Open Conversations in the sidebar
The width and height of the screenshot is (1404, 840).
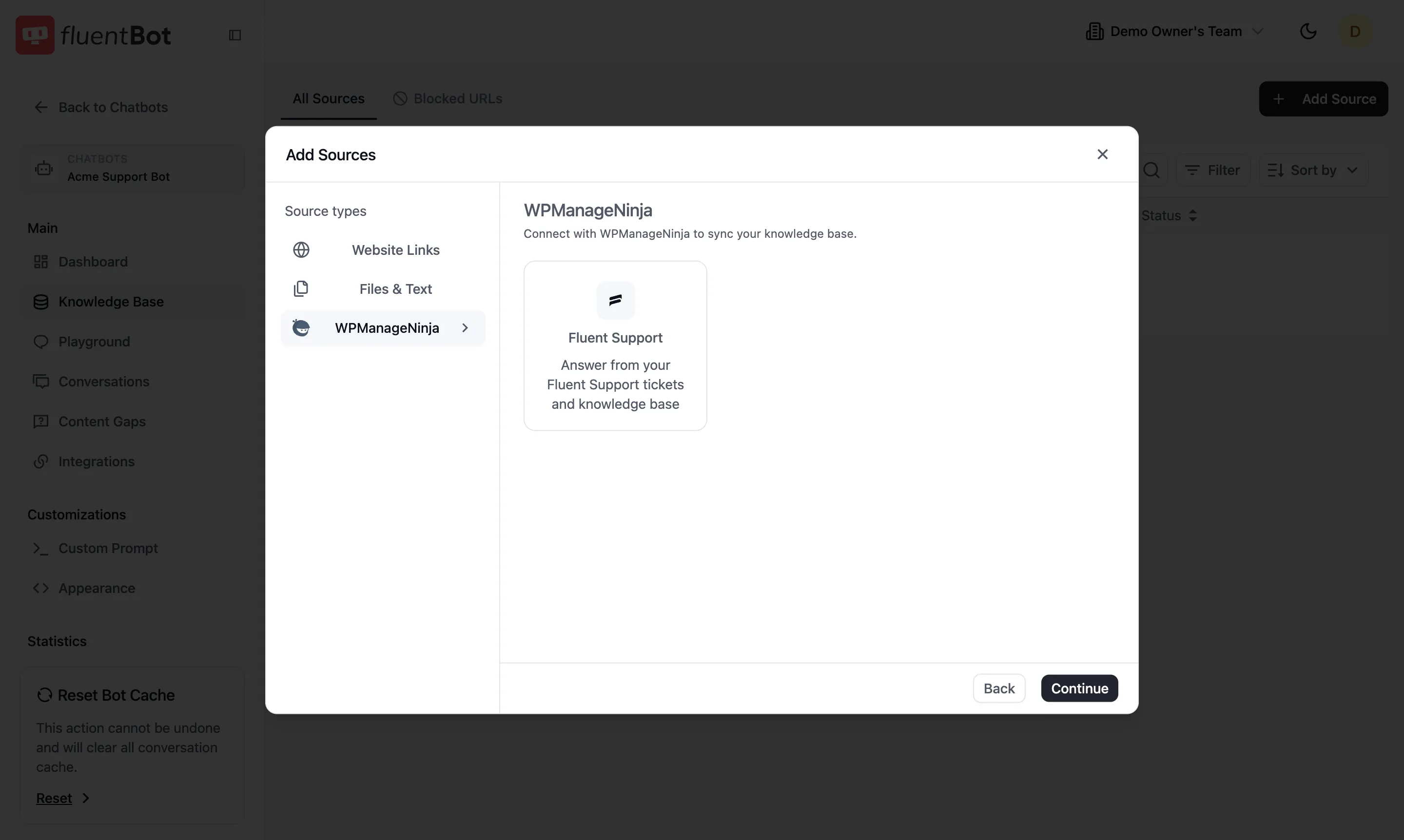(x=132, y=382)
